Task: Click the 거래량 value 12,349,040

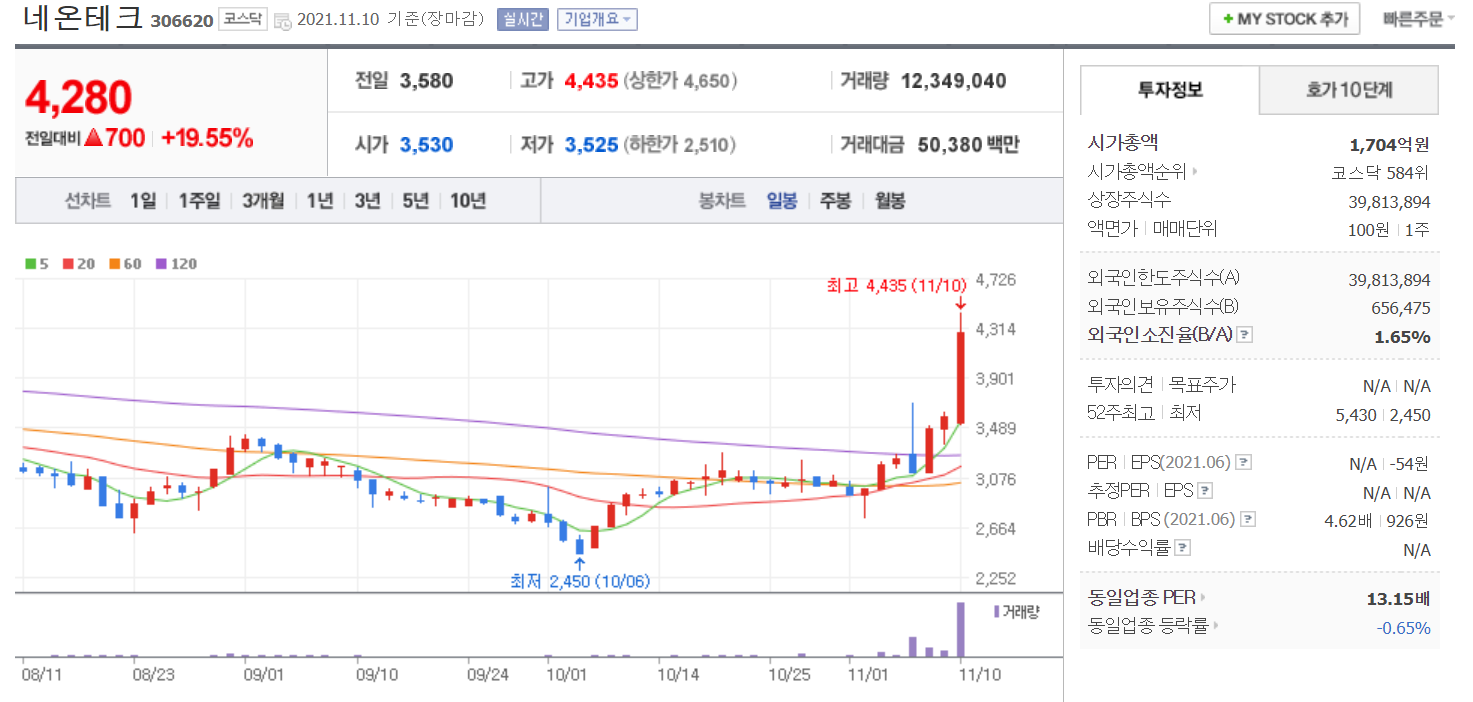Action: point(954,81)
